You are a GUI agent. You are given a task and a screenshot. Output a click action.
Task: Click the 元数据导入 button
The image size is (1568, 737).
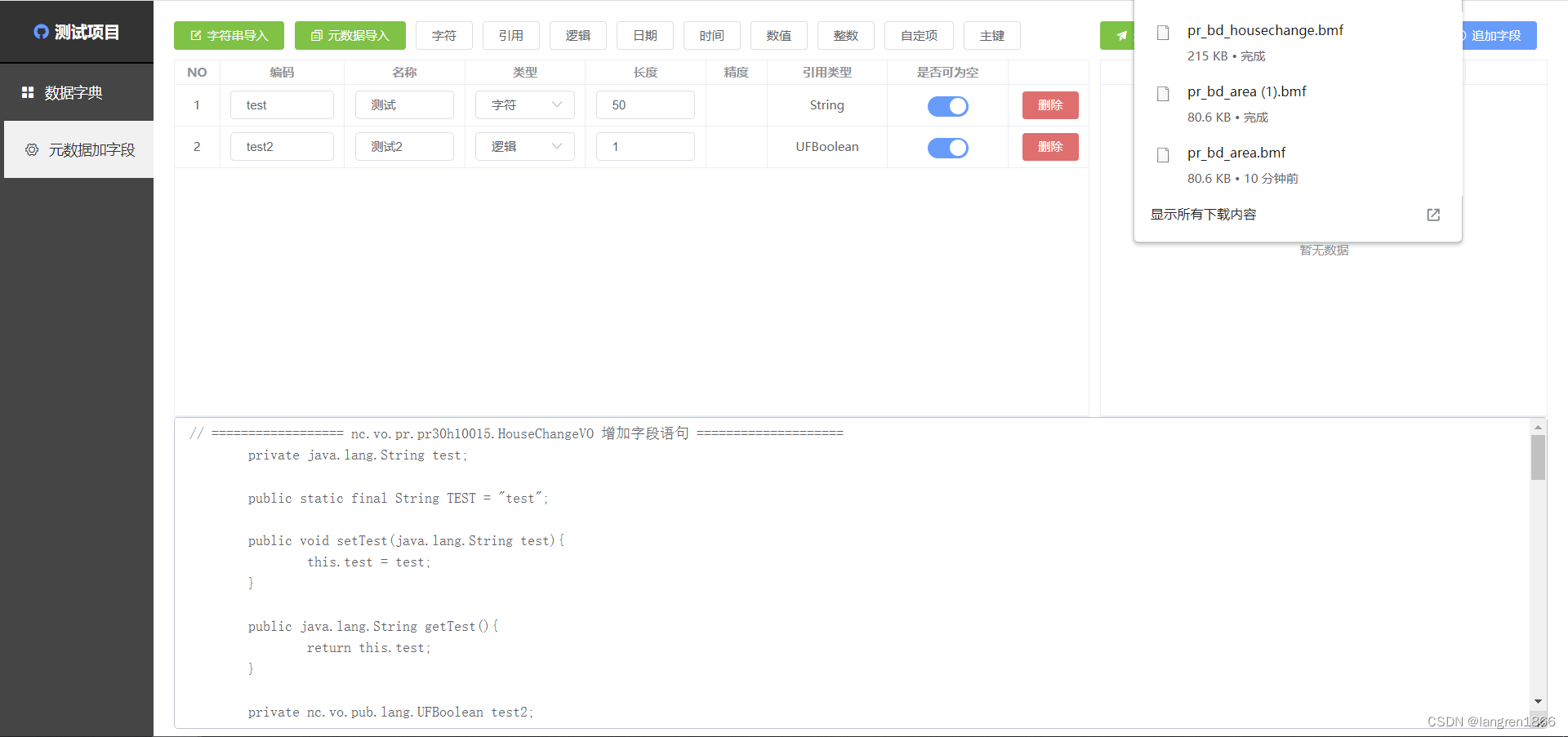[x=350, y=35]
